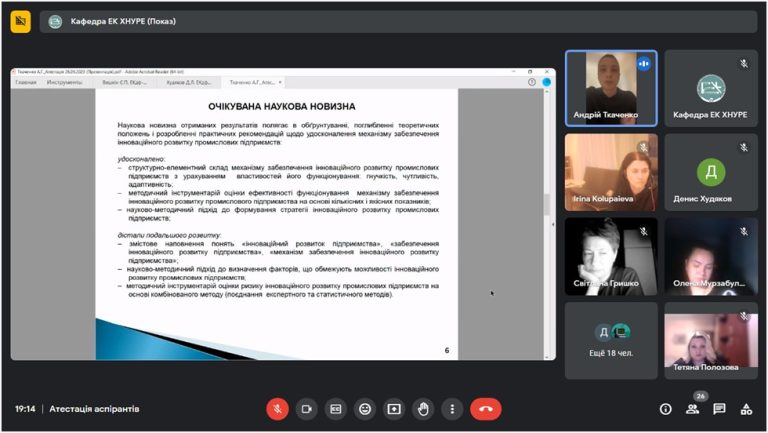The height and width of the screenshot is (433, 768).
Task: Select Світлана Гришко video tile
Action: pyautogui.click(x=611, y=257)
